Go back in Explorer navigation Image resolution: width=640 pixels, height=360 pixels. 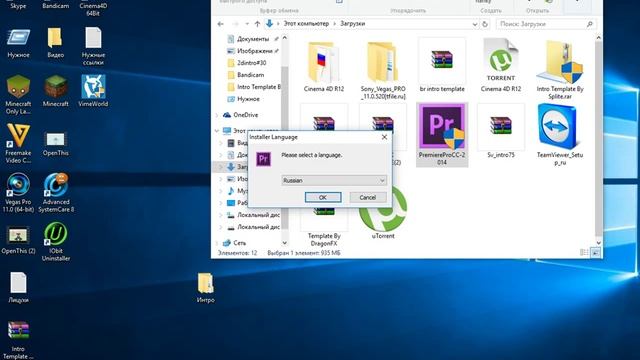point(220,24)
